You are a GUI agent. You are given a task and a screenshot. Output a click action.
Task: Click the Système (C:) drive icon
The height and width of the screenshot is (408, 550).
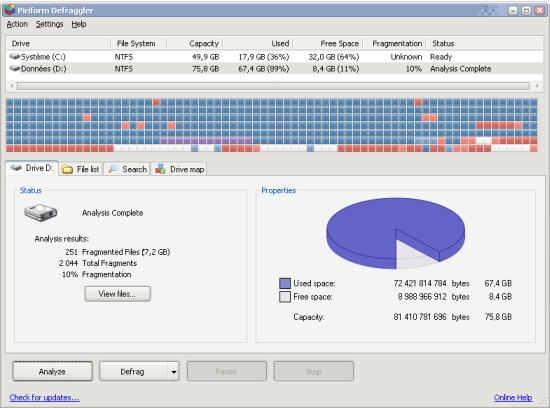click(14, 56)
